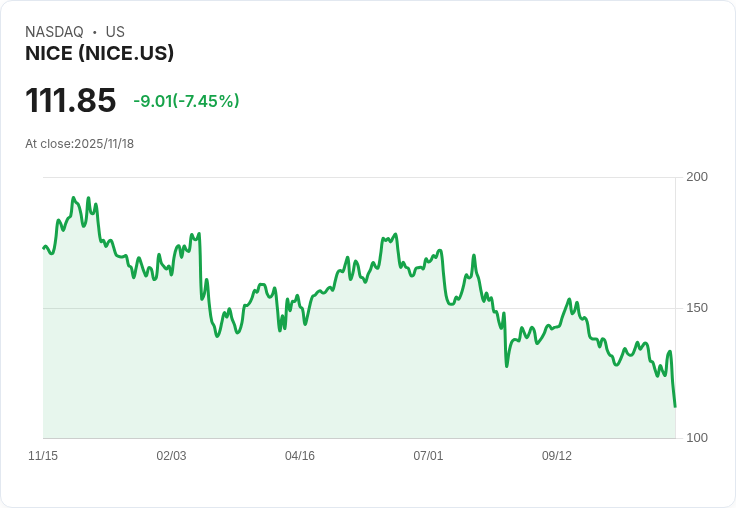Click the bullet separator between NASDAQ and US
Image resolution: width=736 pixels, height=508 pixels.
(95, 32)
